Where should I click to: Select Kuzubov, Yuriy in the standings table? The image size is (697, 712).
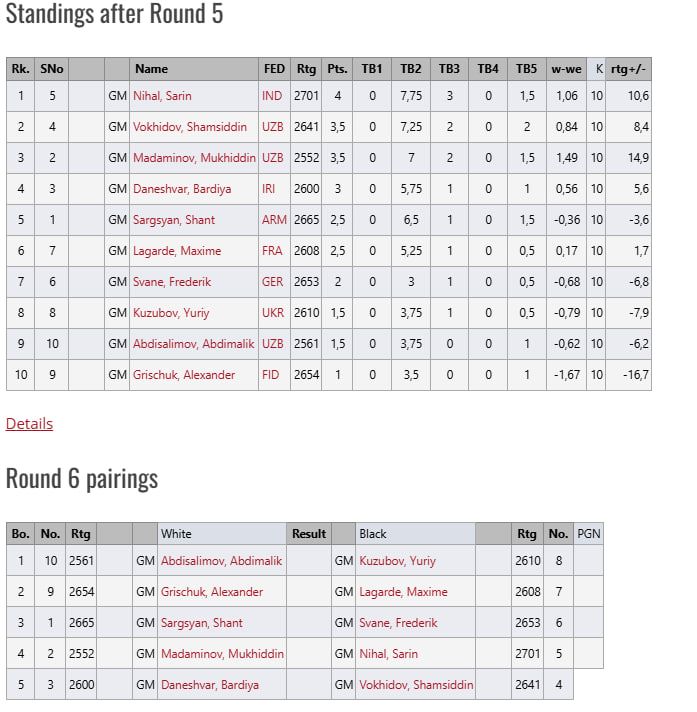[x=171, y=313]
